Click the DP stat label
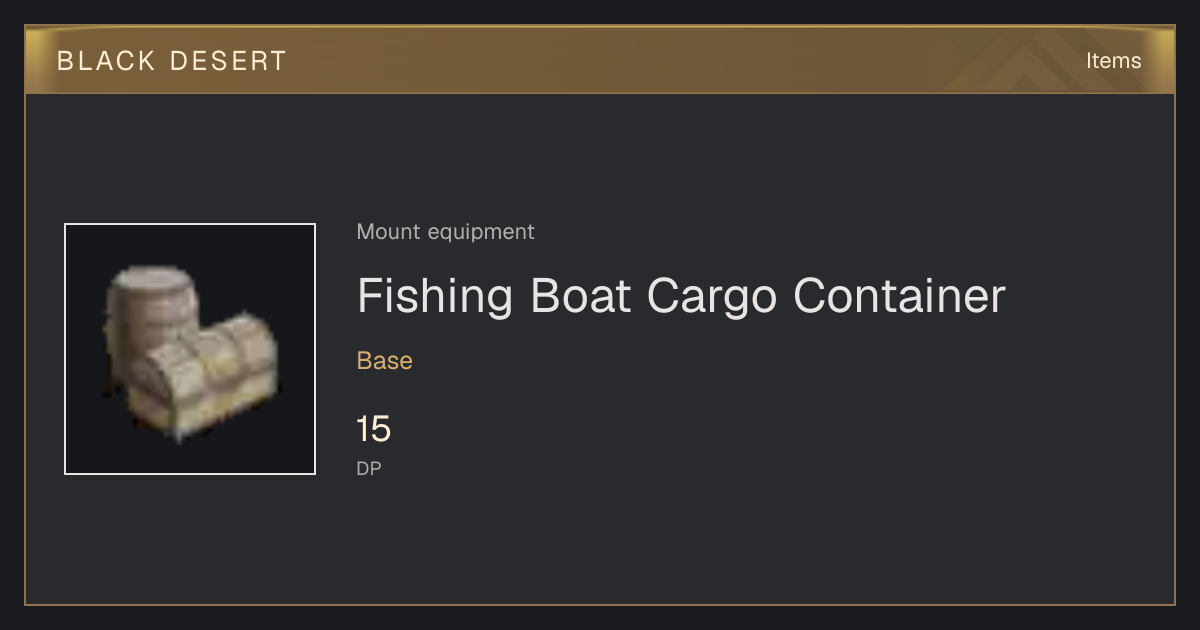This screenshot has width=1200, height=630. point(369,468)
